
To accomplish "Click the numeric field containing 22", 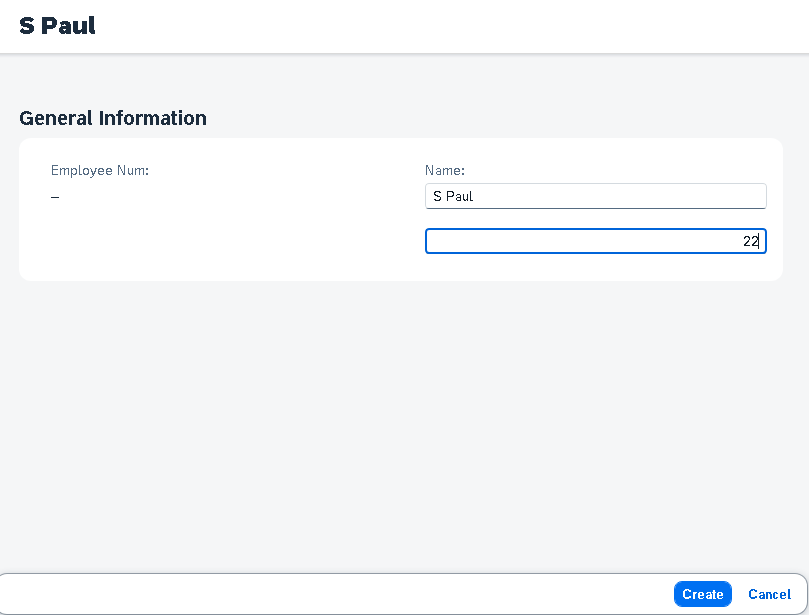I will click(x=595, y=241).
